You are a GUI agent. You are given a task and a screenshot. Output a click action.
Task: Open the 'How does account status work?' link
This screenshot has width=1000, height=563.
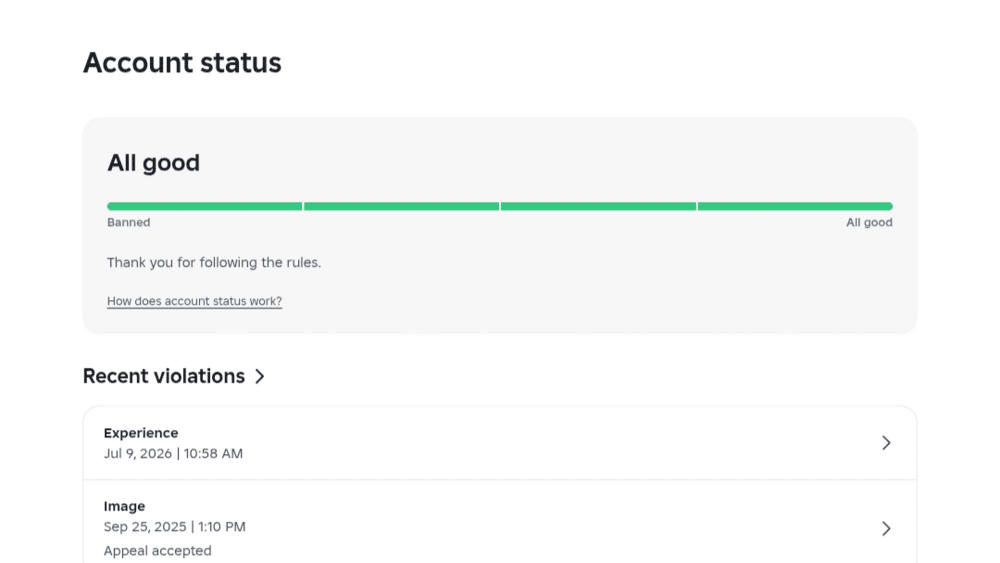click(194, 301)
